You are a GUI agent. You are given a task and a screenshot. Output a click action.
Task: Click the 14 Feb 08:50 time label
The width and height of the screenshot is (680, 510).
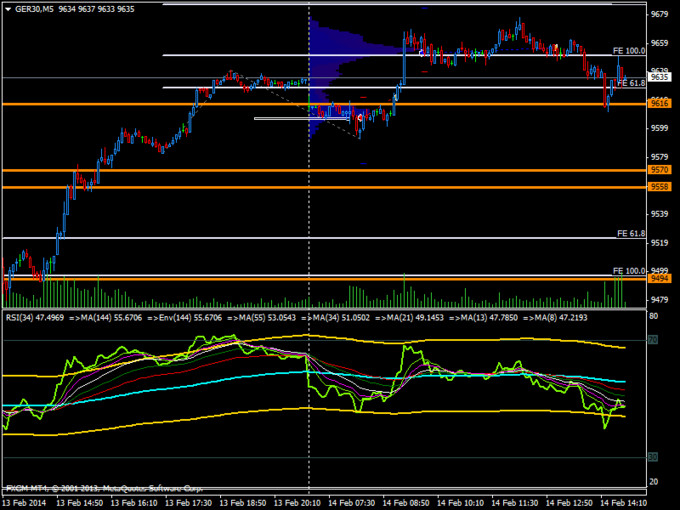411,502
